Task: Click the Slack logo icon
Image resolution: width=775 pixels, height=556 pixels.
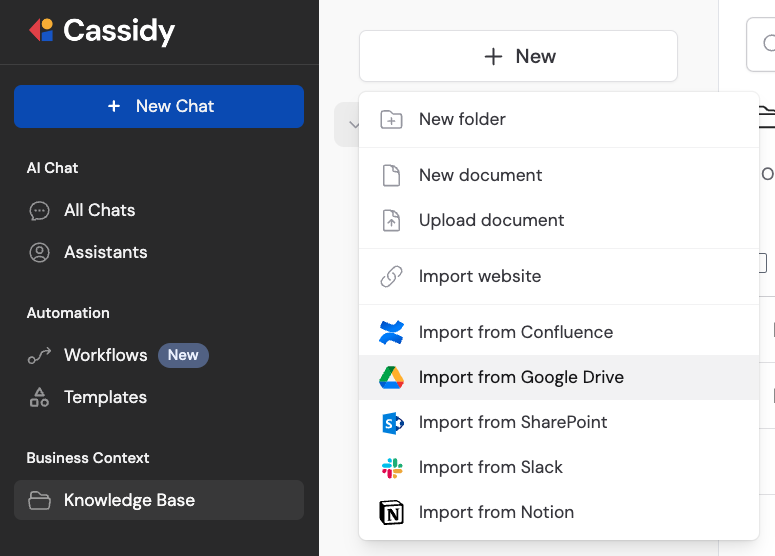Action: [x=392, y=468]
